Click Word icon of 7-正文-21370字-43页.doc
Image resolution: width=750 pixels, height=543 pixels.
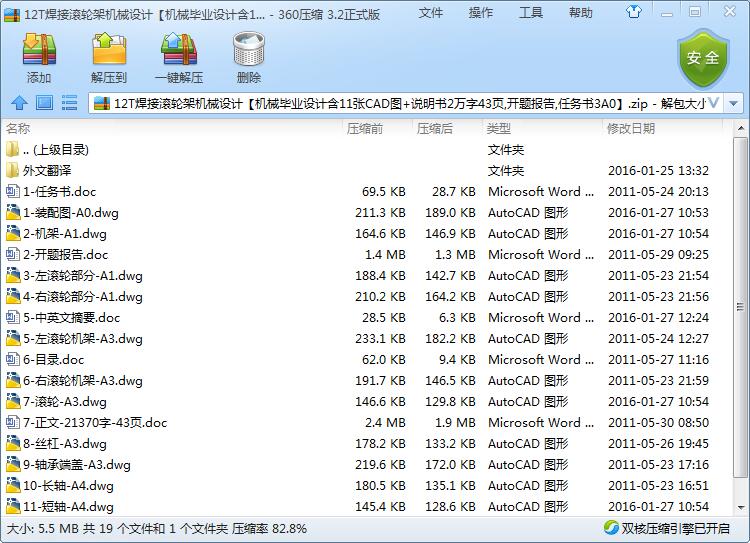point(12,423)
